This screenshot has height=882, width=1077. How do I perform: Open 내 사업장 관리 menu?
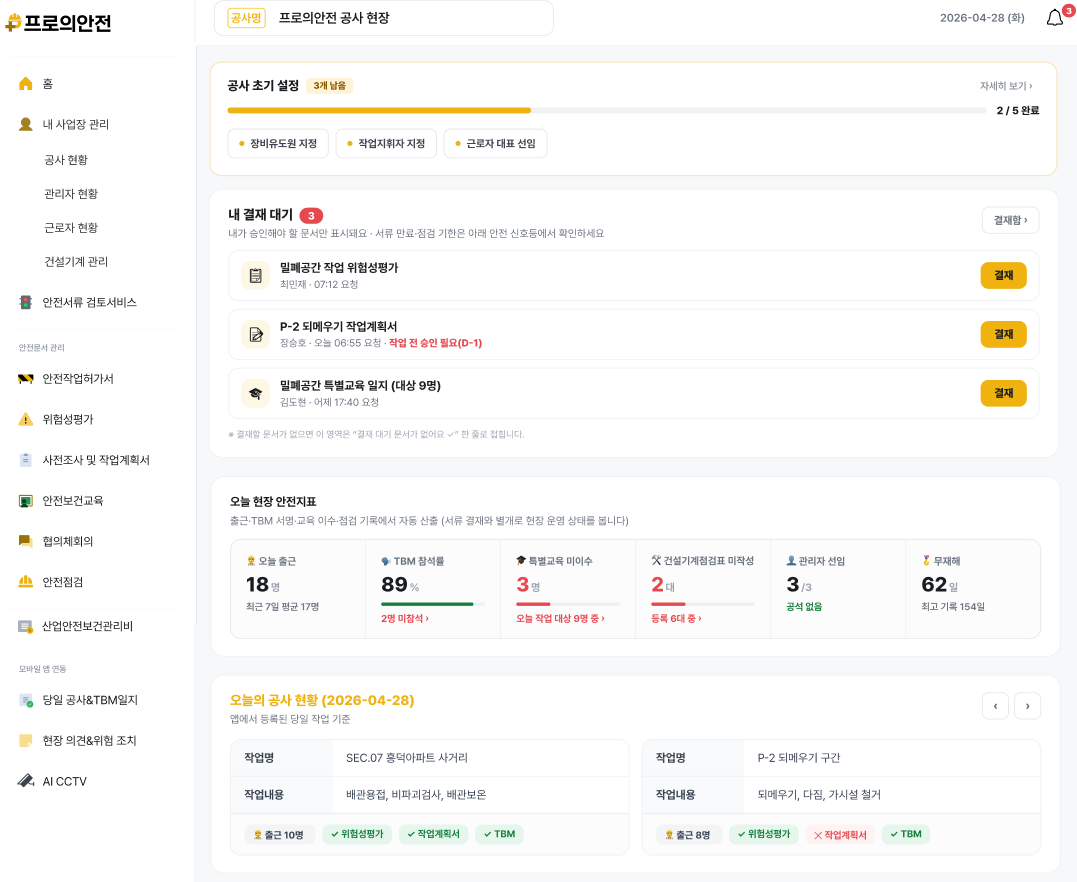pyautogui.click(x=76, y=124)
